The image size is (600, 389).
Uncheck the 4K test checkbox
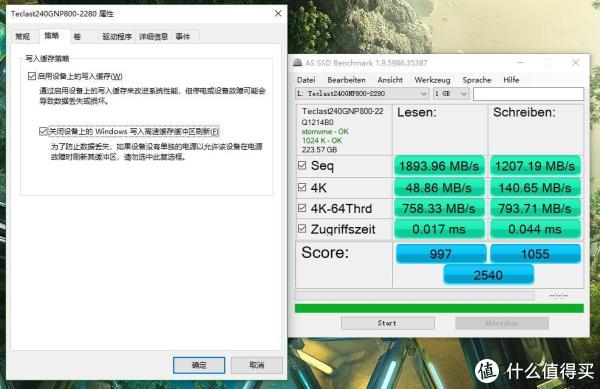pyautogui.click(x=302, y=187)
